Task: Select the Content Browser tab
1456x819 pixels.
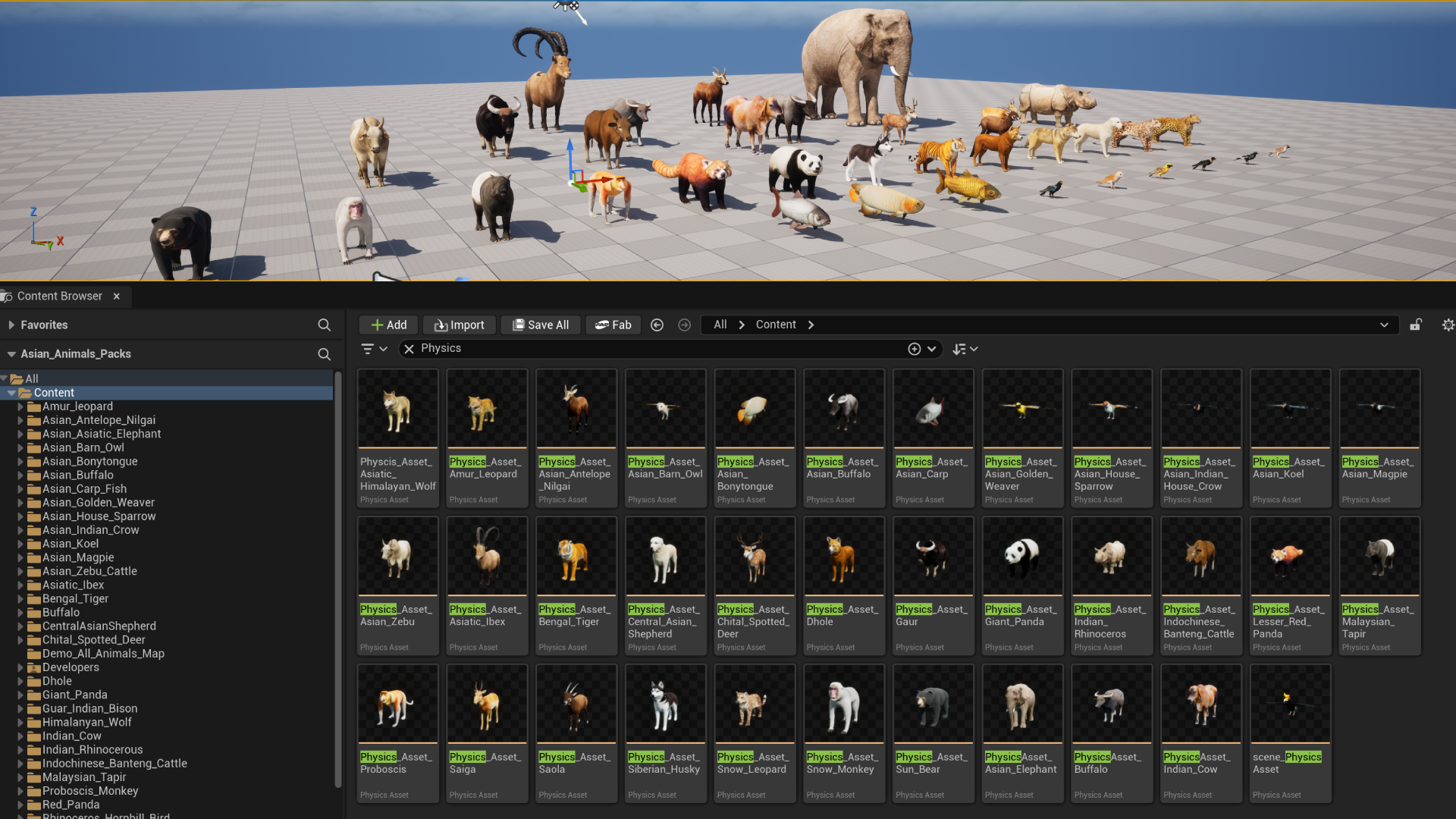Action: [x=59, y=296]
